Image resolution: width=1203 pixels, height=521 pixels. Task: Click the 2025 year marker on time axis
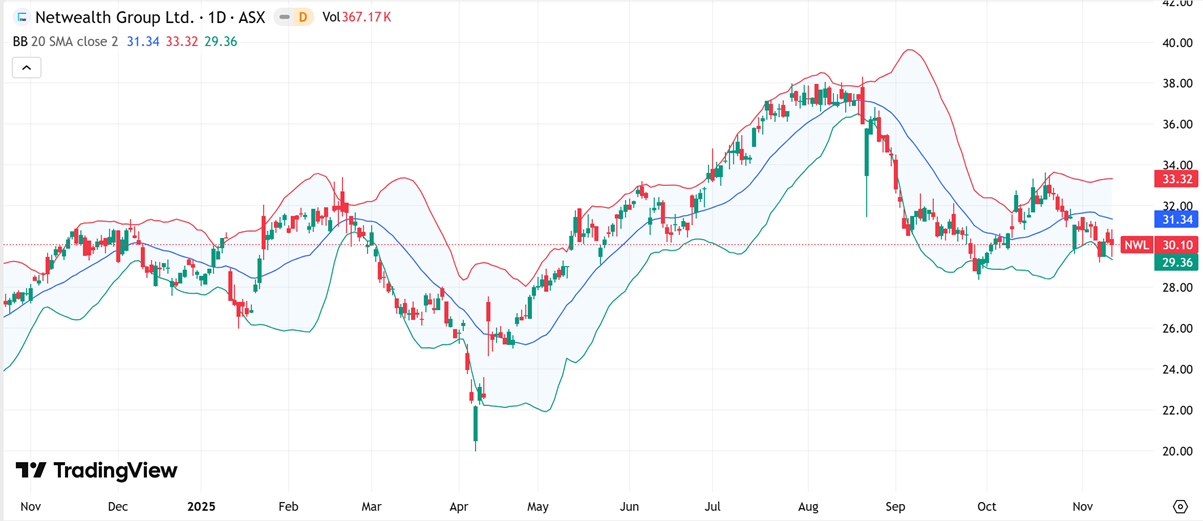tap(202, 507)
